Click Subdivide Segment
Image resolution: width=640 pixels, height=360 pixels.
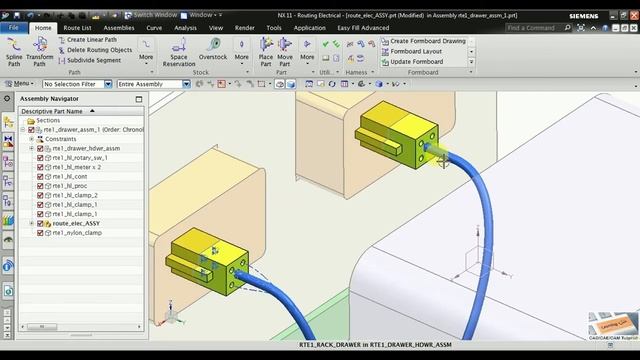pos(90,60)
